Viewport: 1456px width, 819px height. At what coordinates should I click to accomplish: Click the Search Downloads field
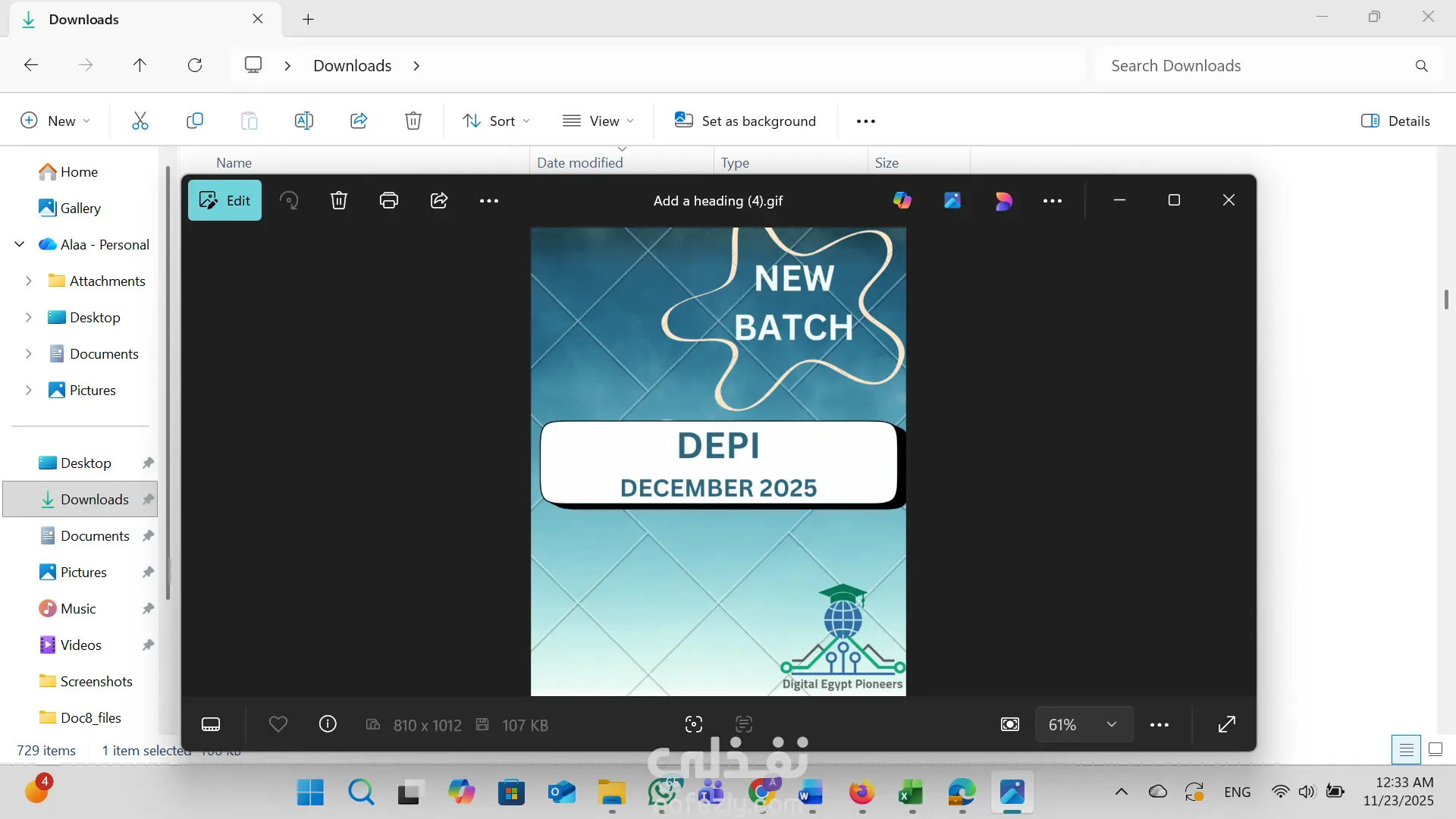pyautogui.click(x=1251, y=66)
